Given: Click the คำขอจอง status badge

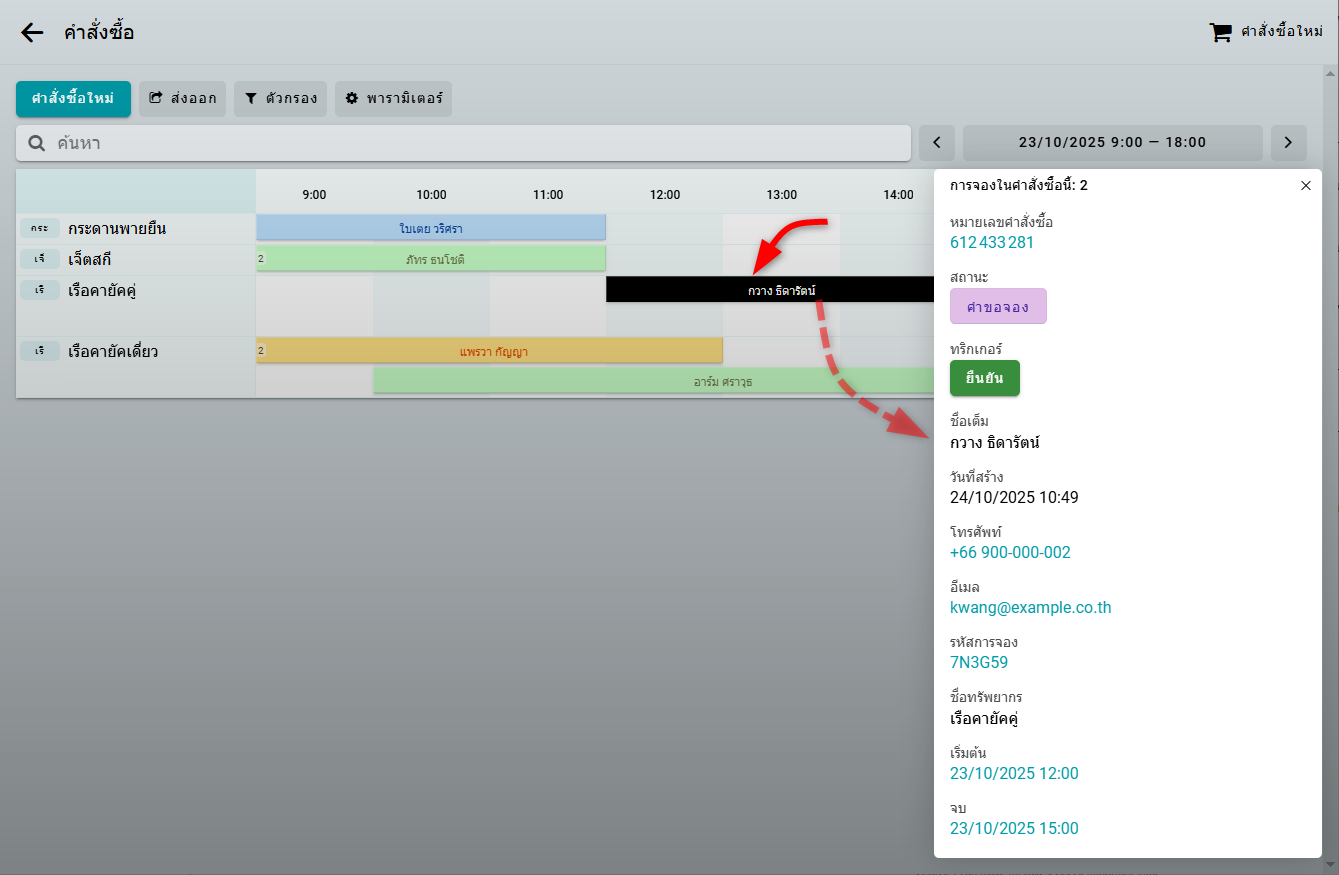Looking at the screenshot, I should point(997,306).
